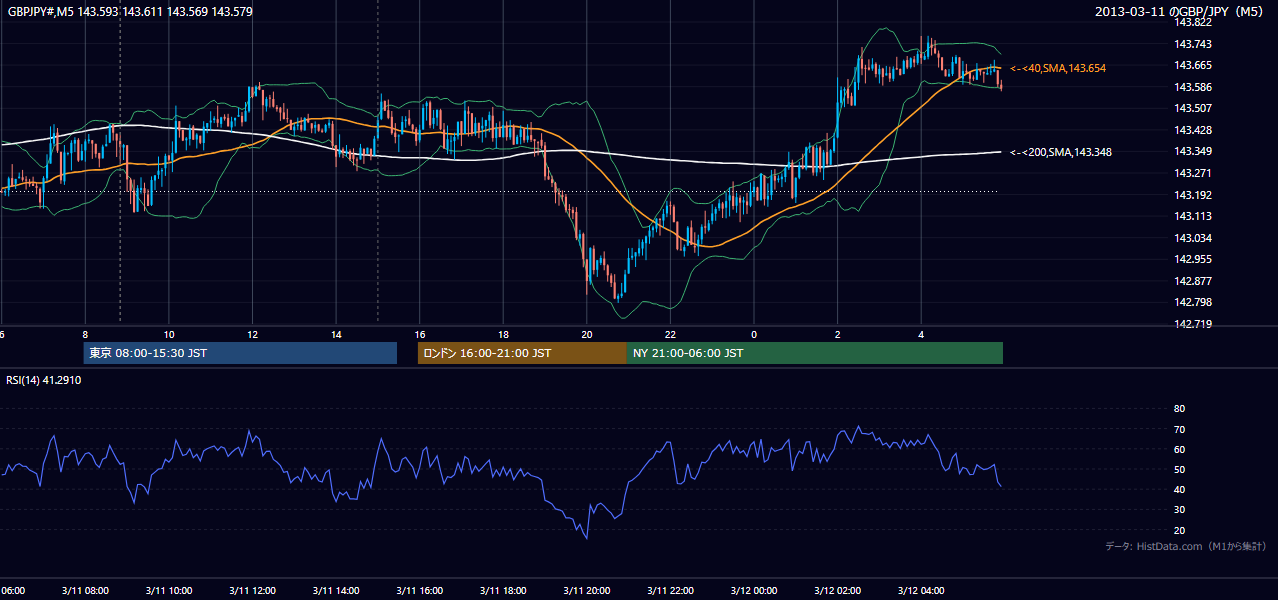Click the ロンドン 16:00-21:00 JST session bar
1278x600 pixels.
[x=522, y=353]
